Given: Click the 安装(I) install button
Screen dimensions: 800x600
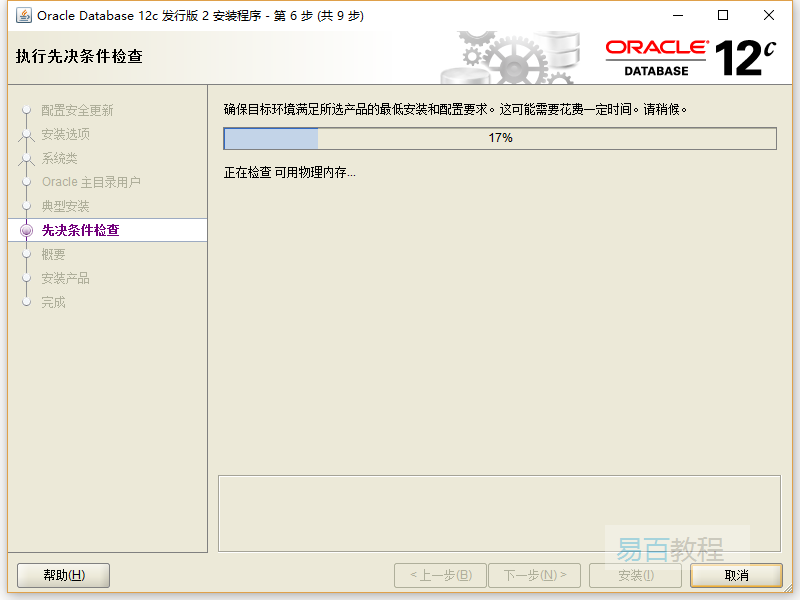Looking at the screenshot, I should [635, 575].
